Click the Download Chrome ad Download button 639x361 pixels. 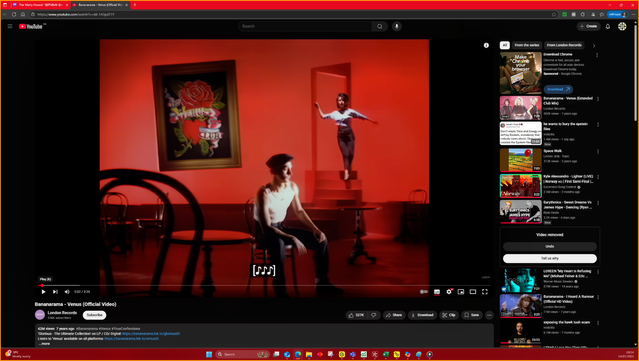558,89
